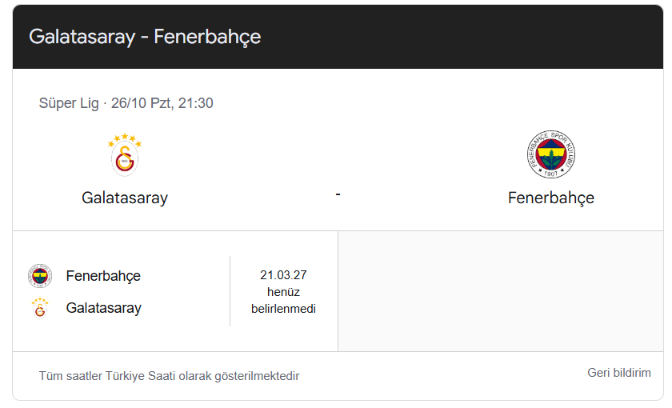Click the Süper Lig league label

pos(69,103)
